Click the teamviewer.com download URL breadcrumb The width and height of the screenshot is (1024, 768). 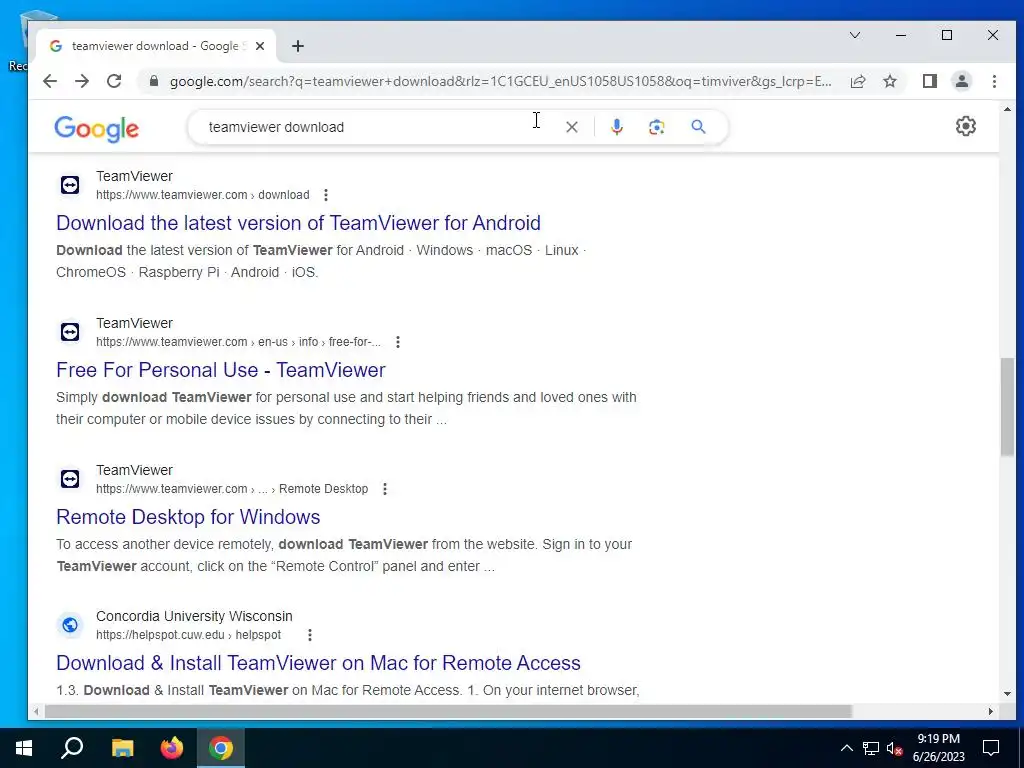click(x=202, y=195)
